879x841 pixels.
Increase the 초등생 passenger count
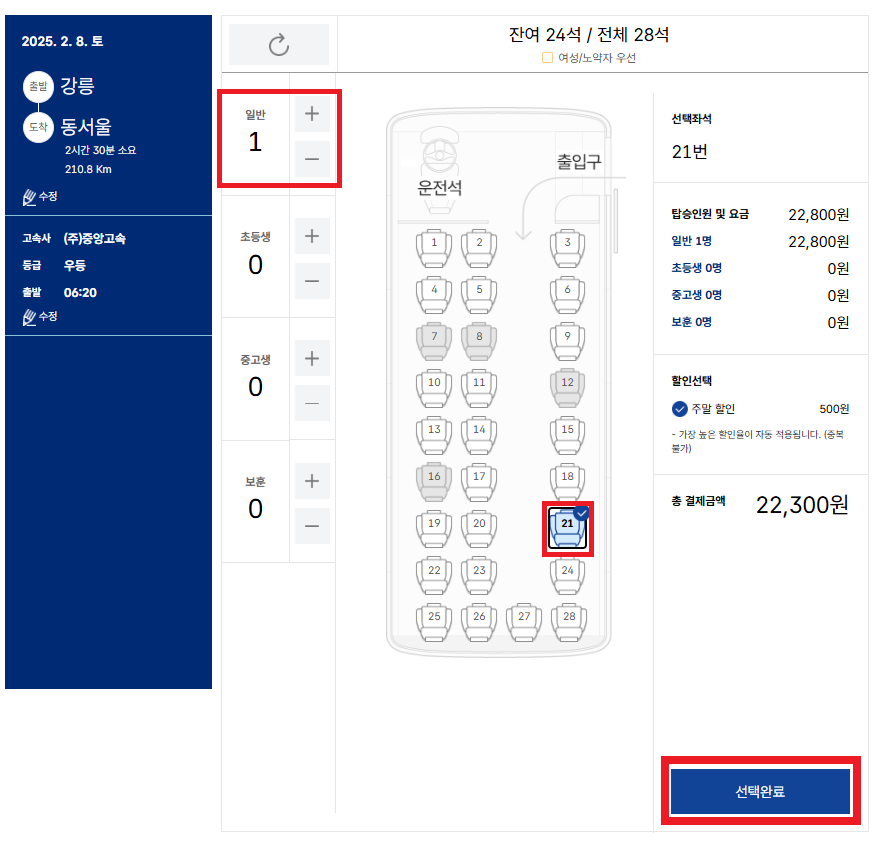[x=313, y=236]
